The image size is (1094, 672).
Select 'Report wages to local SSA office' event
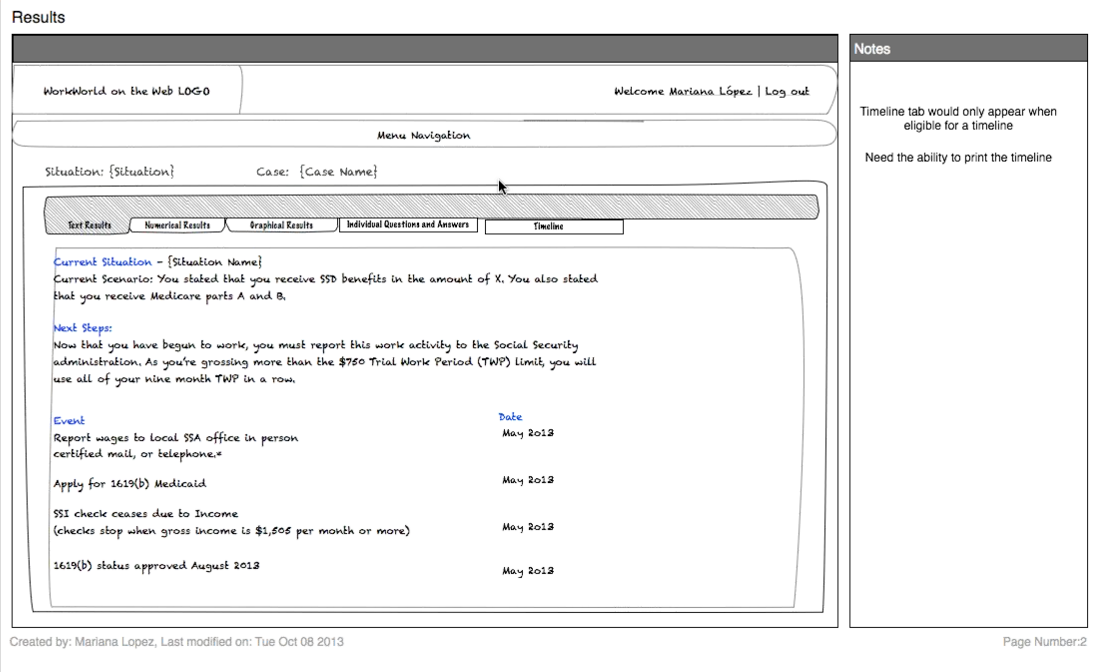coord(176,445)
